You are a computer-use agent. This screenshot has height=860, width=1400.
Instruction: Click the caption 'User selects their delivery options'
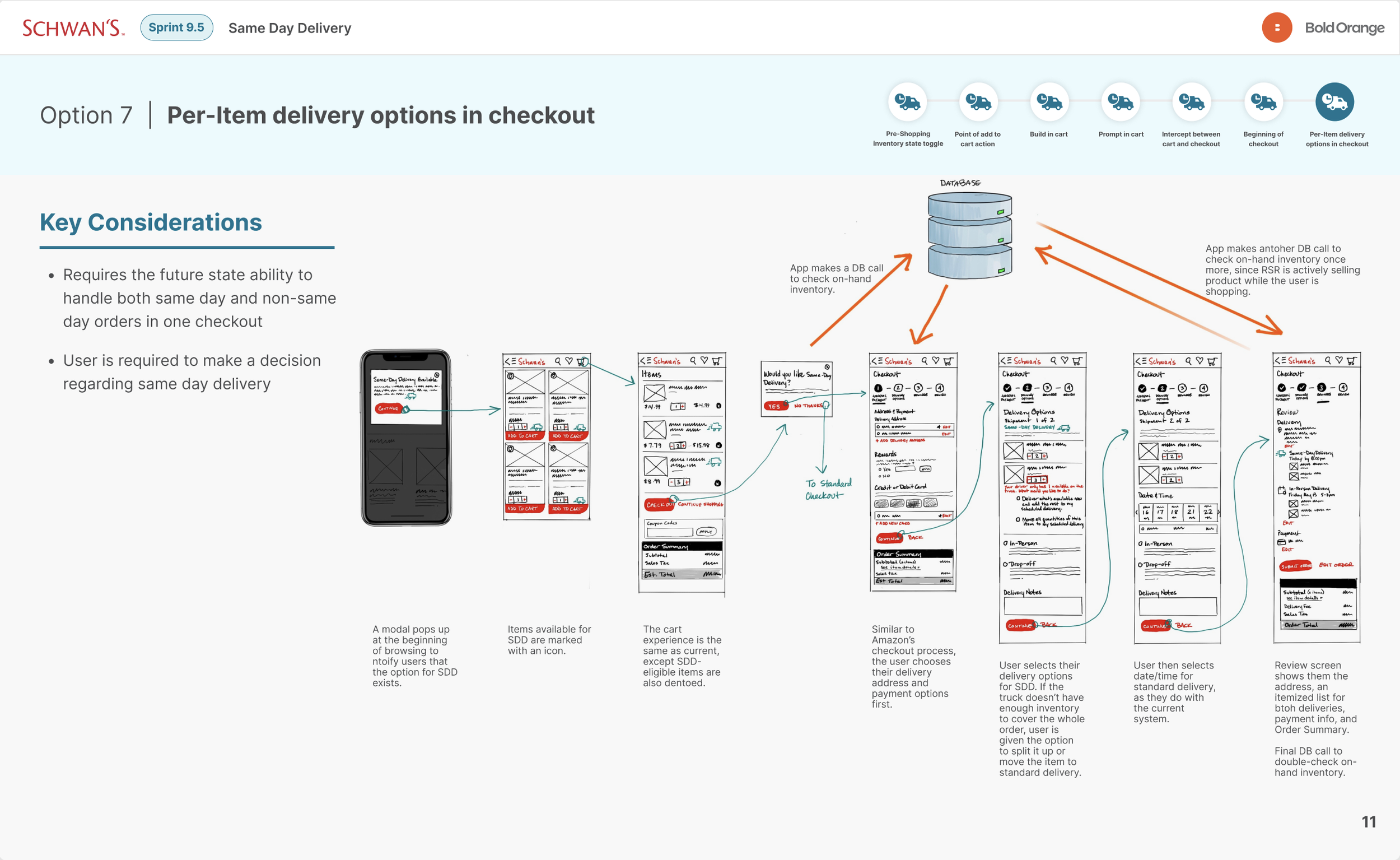click(1042, 718)
